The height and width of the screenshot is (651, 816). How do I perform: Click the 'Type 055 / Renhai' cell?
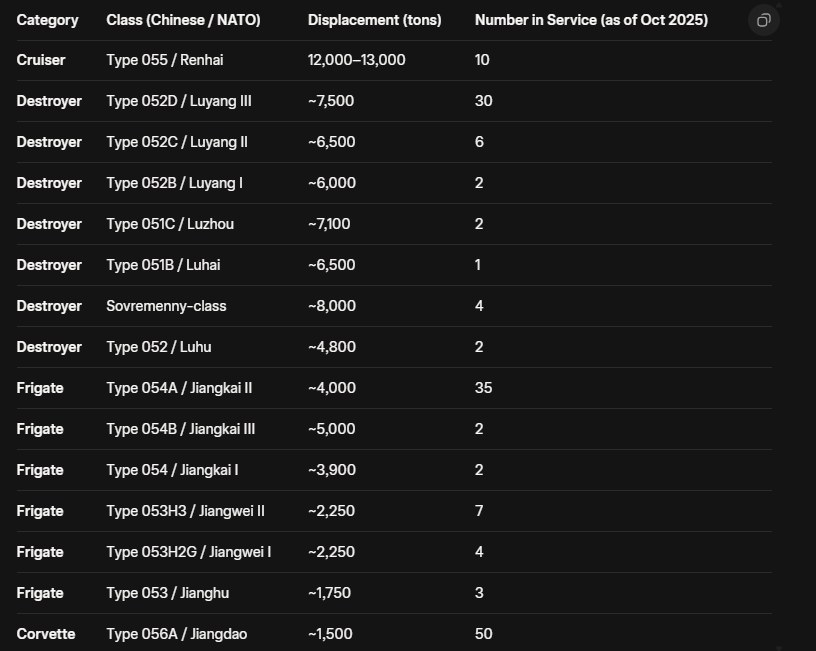coord(165,60)
